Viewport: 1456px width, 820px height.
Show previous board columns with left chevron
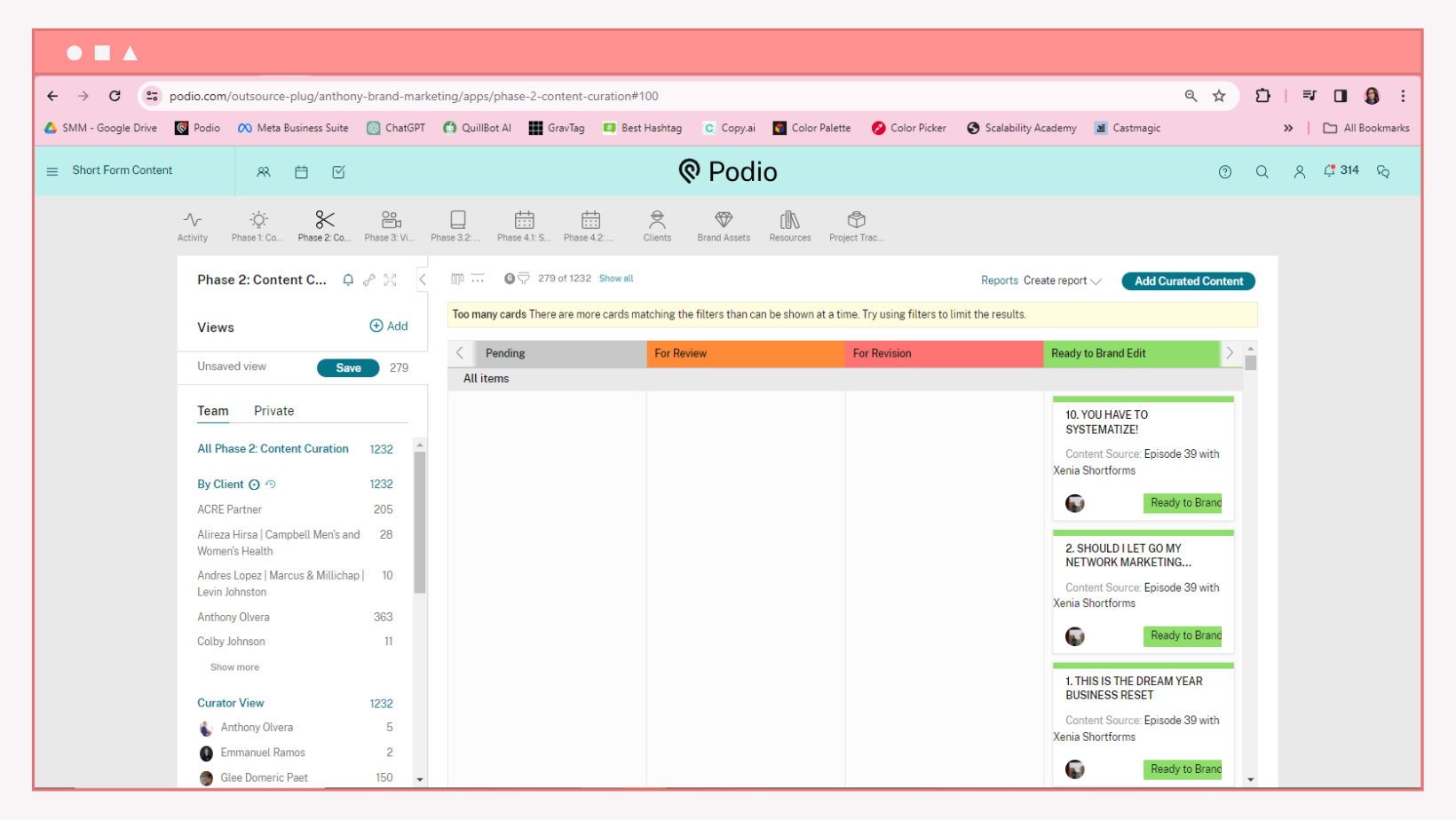pyautogui.click(x=460, y=353)
